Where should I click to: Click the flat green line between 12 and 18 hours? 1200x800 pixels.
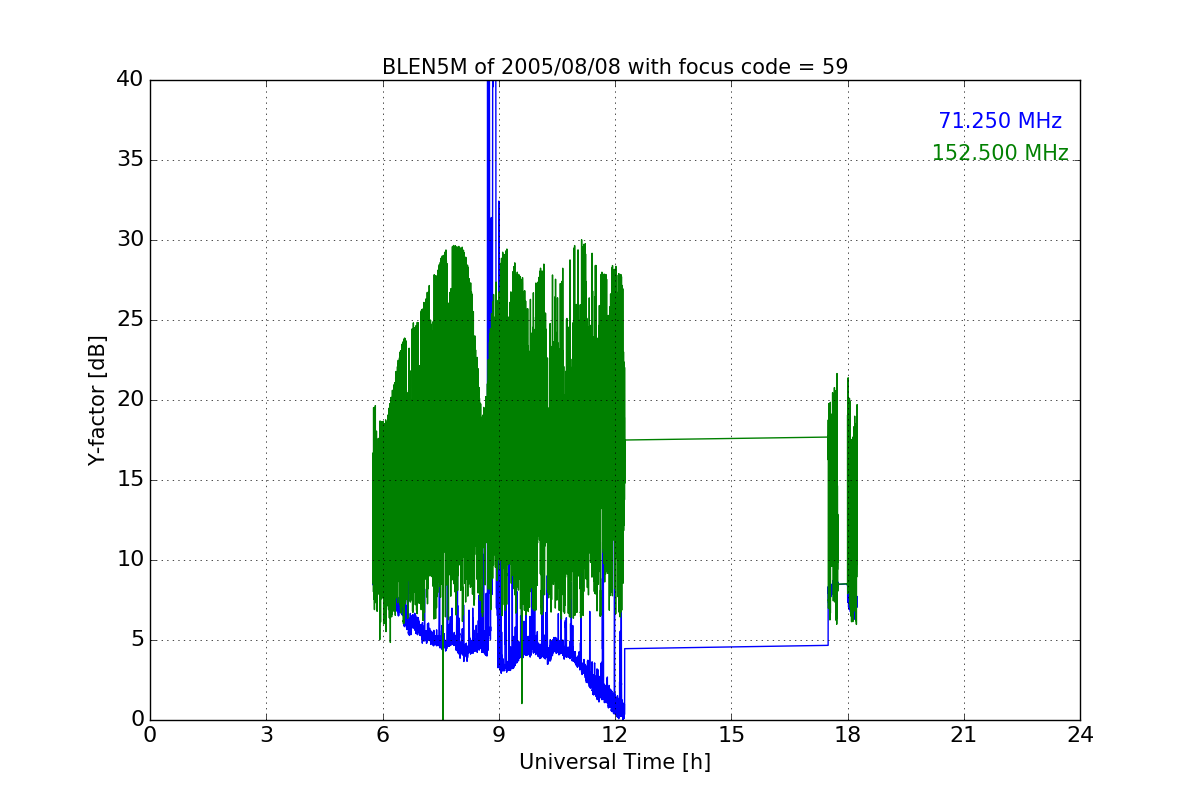click(727, 438)
